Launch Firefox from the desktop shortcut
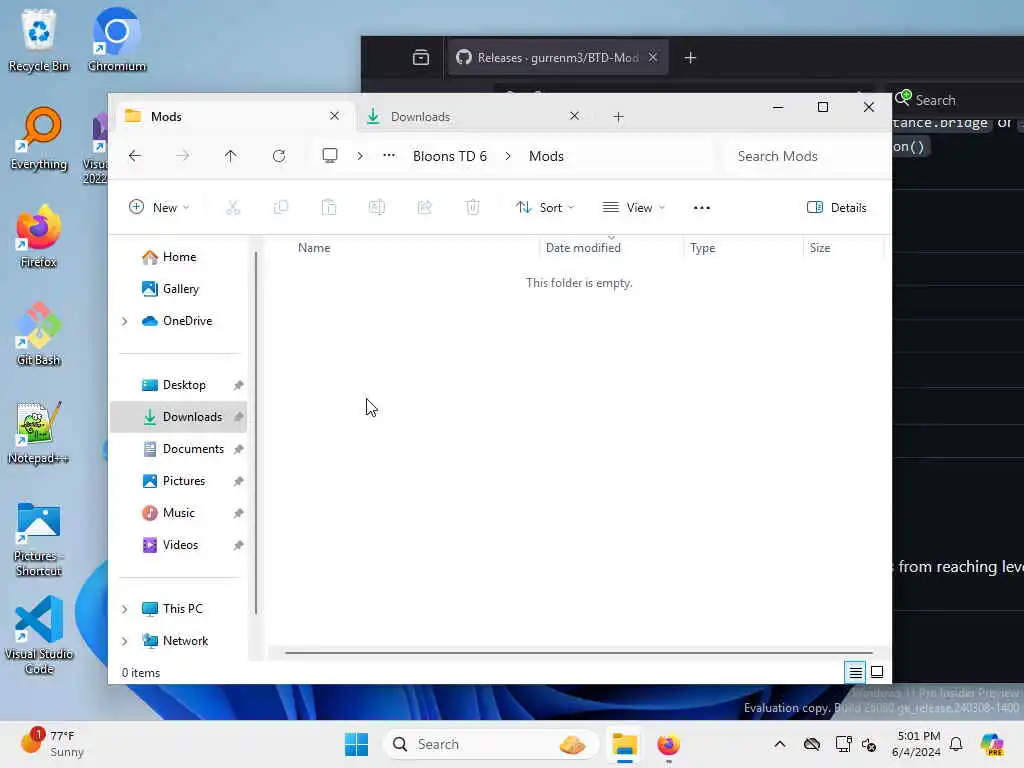The height and width of the screenshot is (768, 1024). [39, 236]
